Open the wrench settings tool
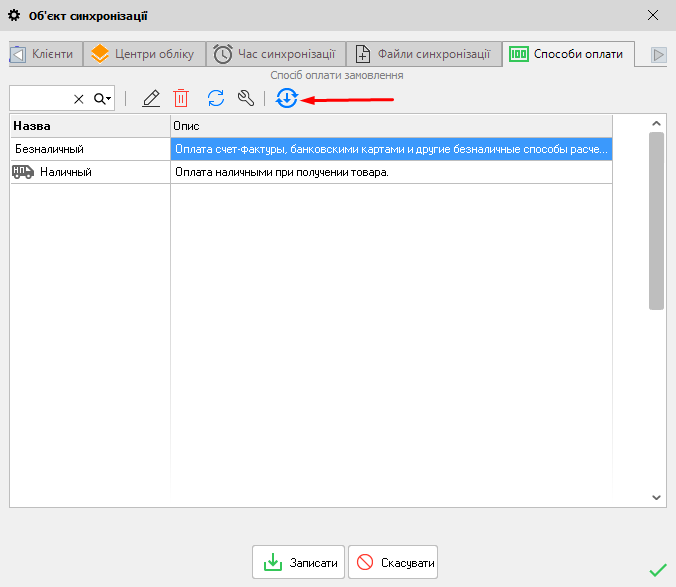676x587 pixels. [x=245, y=98]
